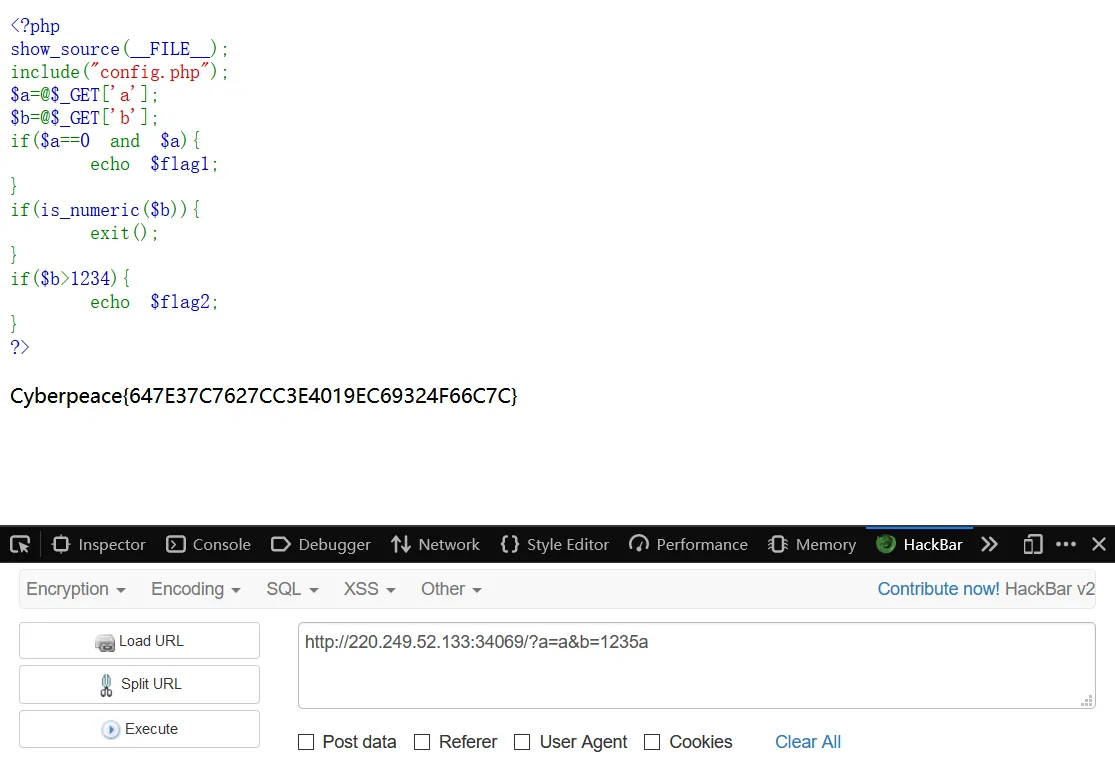Viewport: 1115px width, 758px height.
Task: Switch to the Performance tab
Action: [688, 545]
